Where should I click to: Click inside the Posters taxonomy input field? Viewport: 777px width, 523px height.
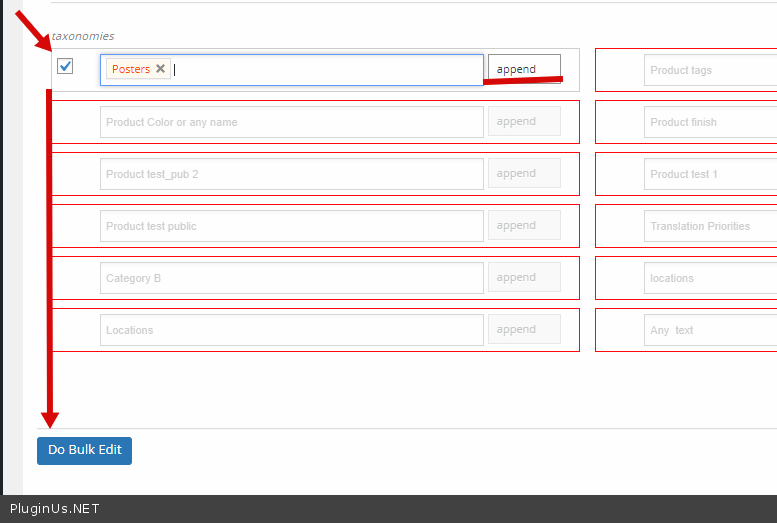(x=320, y=70)
